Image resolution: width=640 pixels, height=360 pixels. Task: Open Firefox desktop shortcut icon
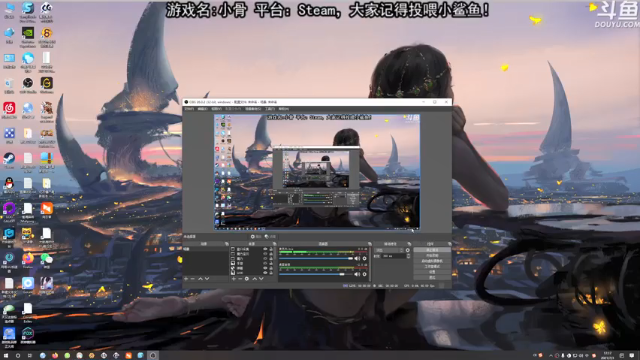(28, 258)
